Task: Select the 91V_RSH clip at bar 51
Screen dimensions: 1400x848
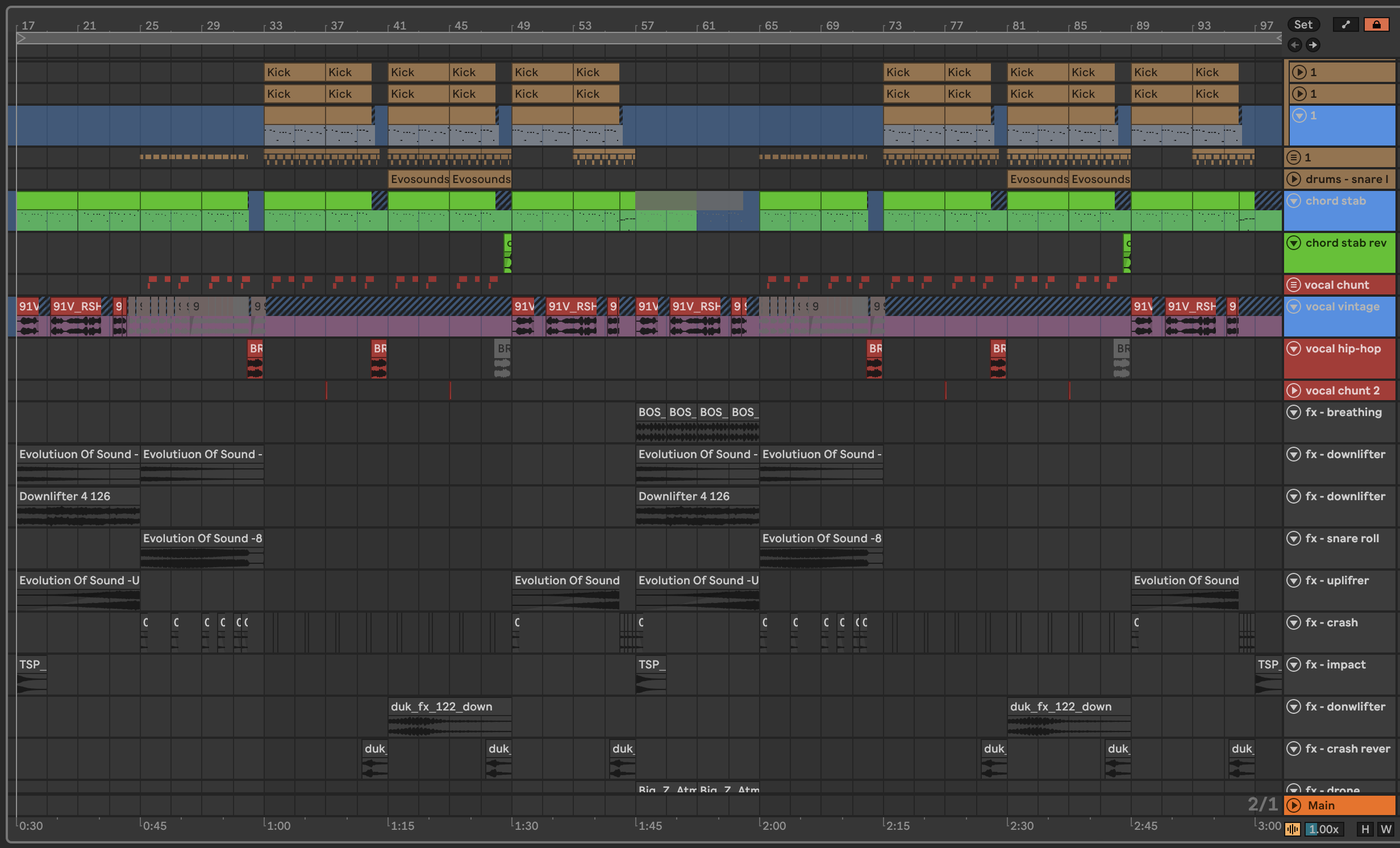Action: point(572,317)
